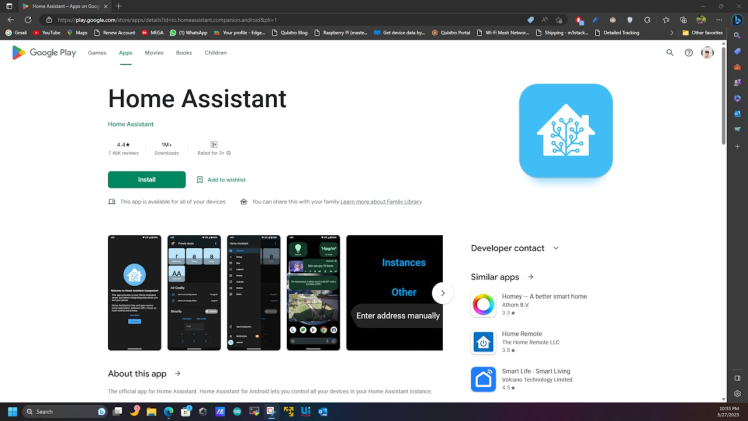Click the browser address bar URL
The height and width of the screenshot is (421, 748).
(167, 20)
